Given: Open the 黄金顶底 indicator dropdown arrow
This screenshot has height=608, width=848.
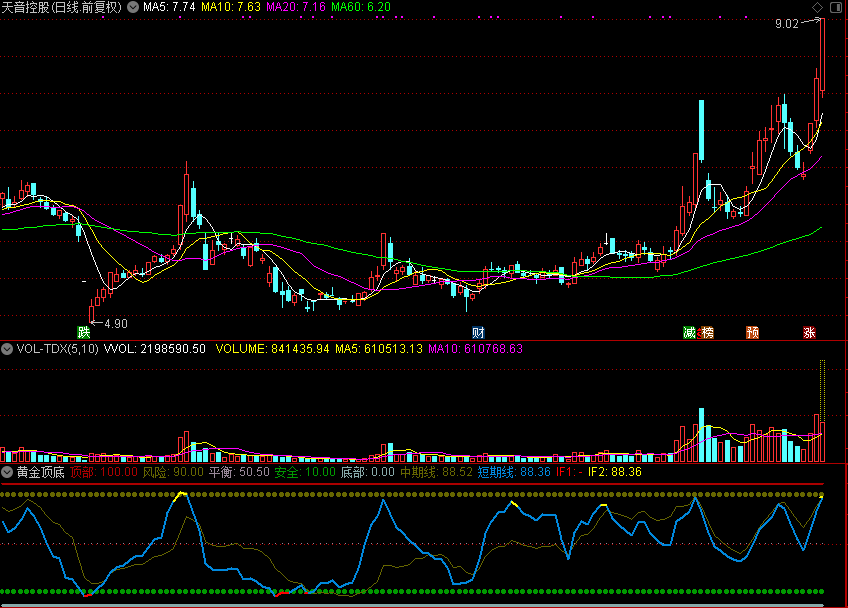Looking at the screenshot, I should pos(7,471).
